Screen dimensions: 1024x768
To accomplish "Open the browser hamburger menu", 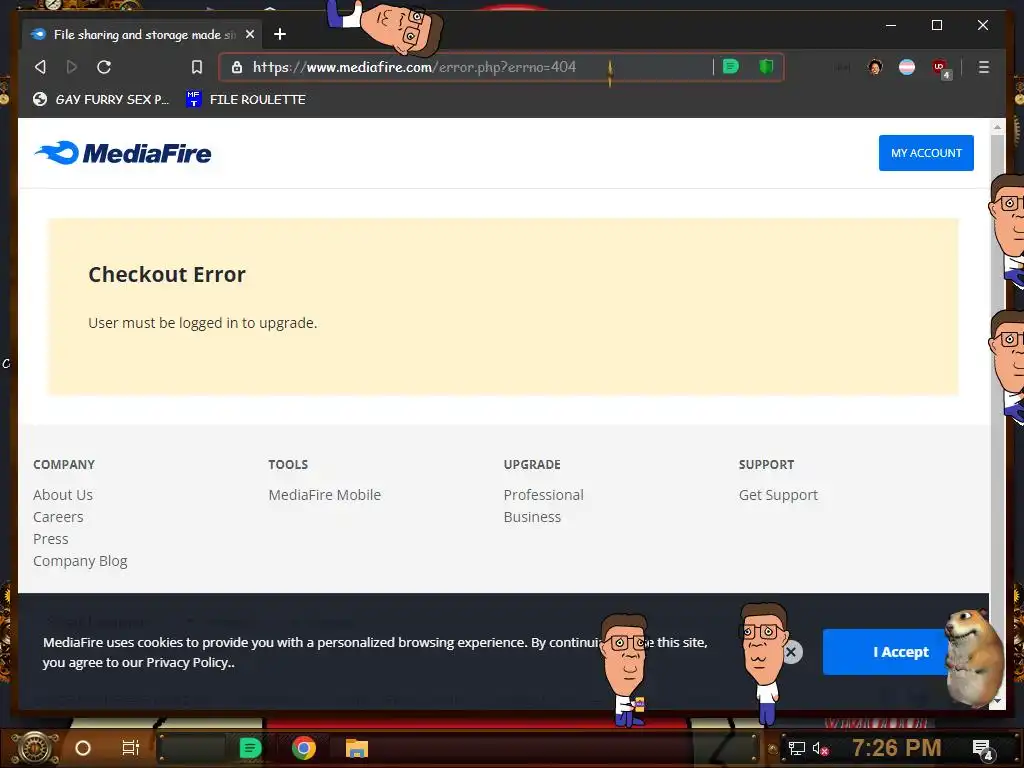I will (984, 67).
